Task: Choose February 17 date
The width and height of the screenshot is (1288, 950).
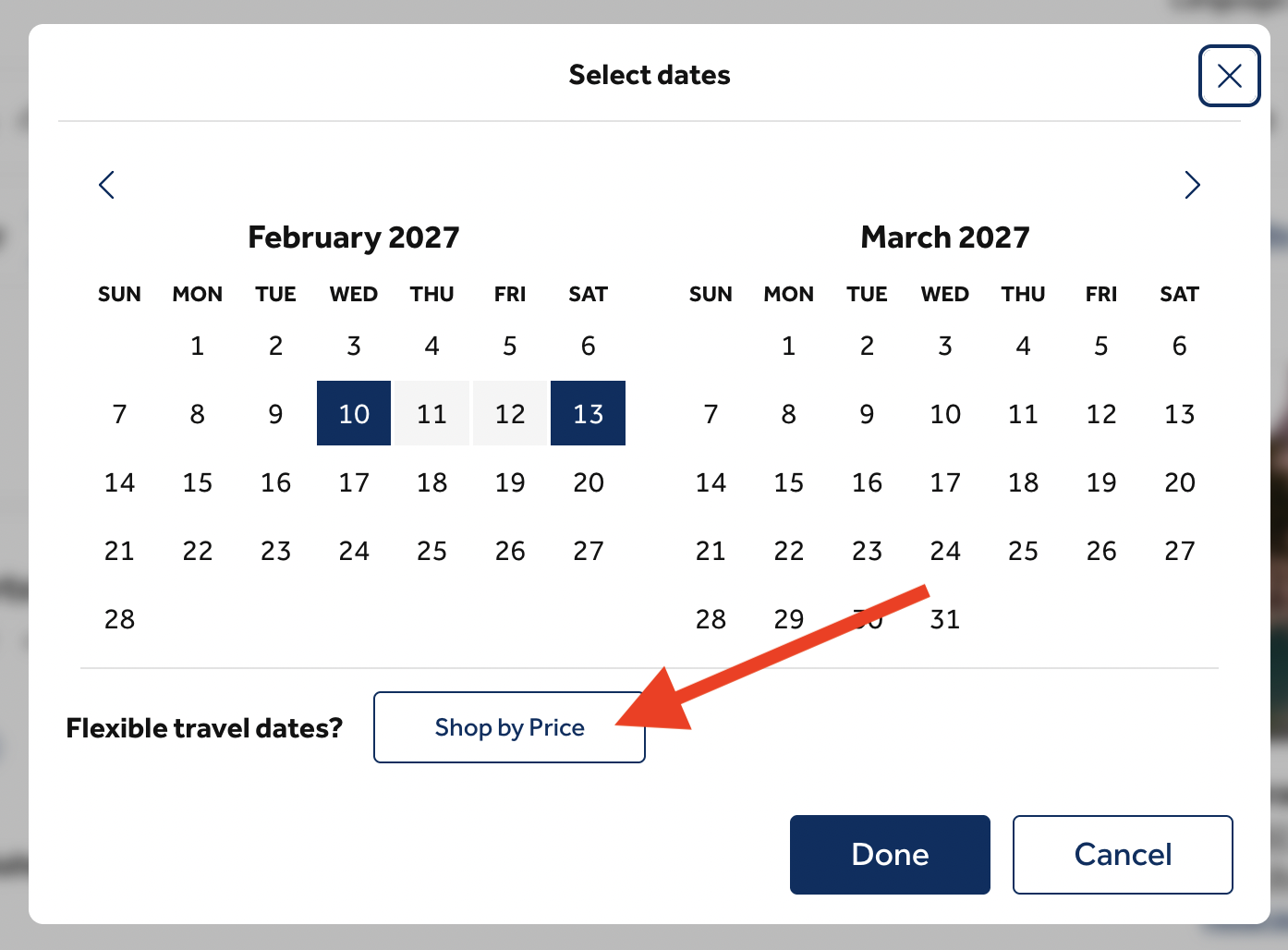Action: click(354, 482)
